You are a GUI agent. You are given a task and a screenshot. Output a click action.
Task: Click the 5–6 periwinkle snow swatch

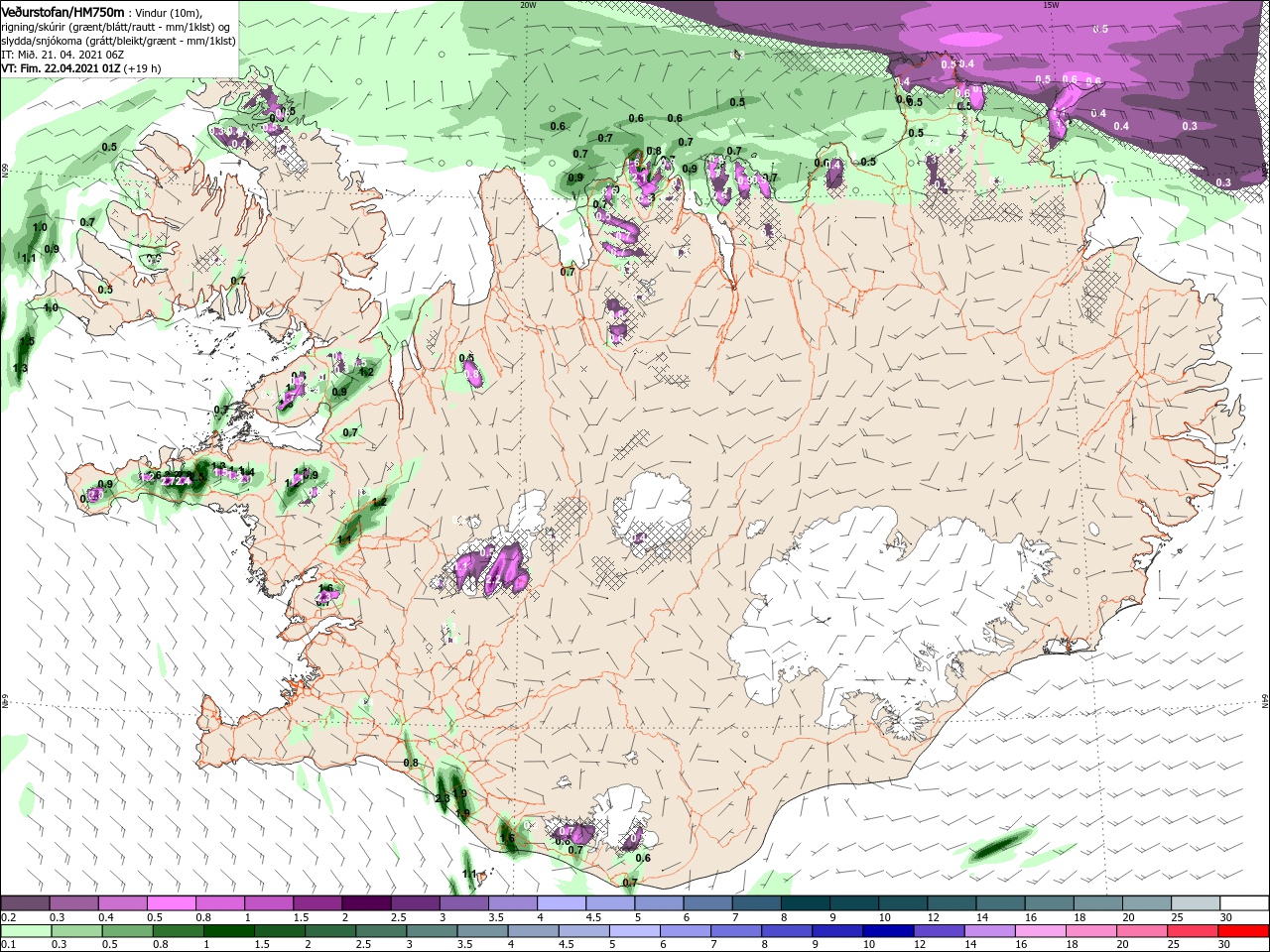coord(659,904)
